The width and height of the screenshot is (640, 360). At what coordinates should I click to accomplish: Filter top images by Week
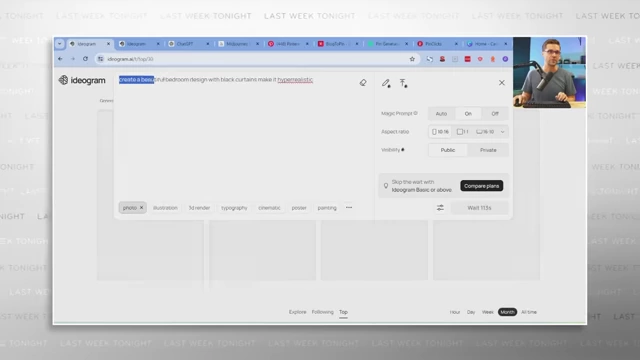(487, 312)
